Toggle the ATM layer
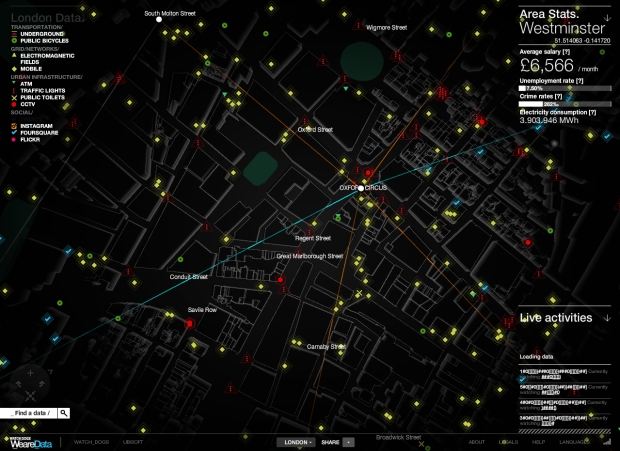Screen dimensions: 620x451 (x=22, y=84)
